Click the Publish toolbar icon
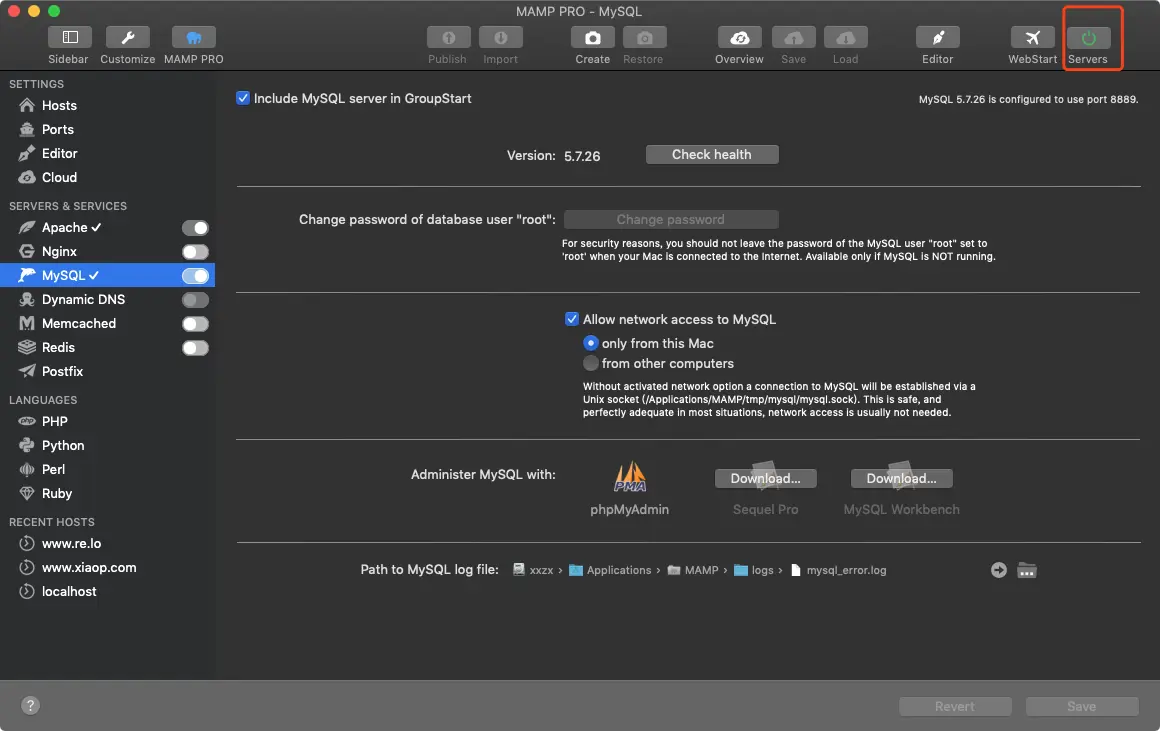The height and width of the screenshot is (731, 1160). 448,37
